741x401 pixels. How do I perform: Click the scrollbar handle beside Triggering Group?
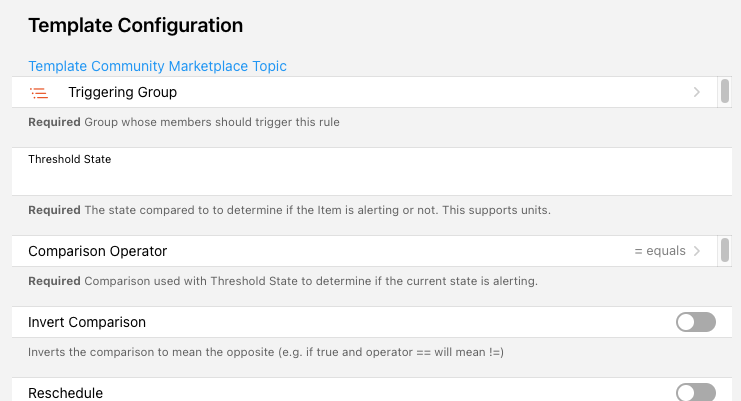[x=724, y=92]
